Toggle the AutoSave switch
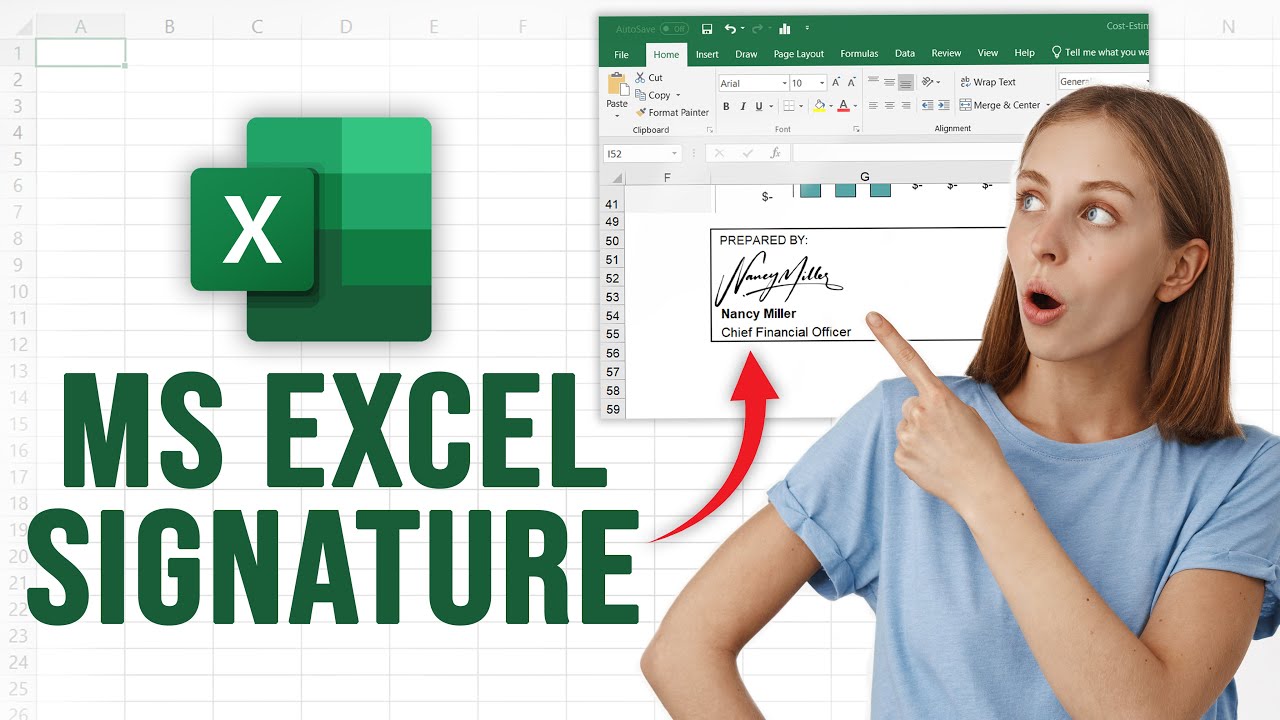The height and width of the screenshot is (720, 1280). click(674, 29)
